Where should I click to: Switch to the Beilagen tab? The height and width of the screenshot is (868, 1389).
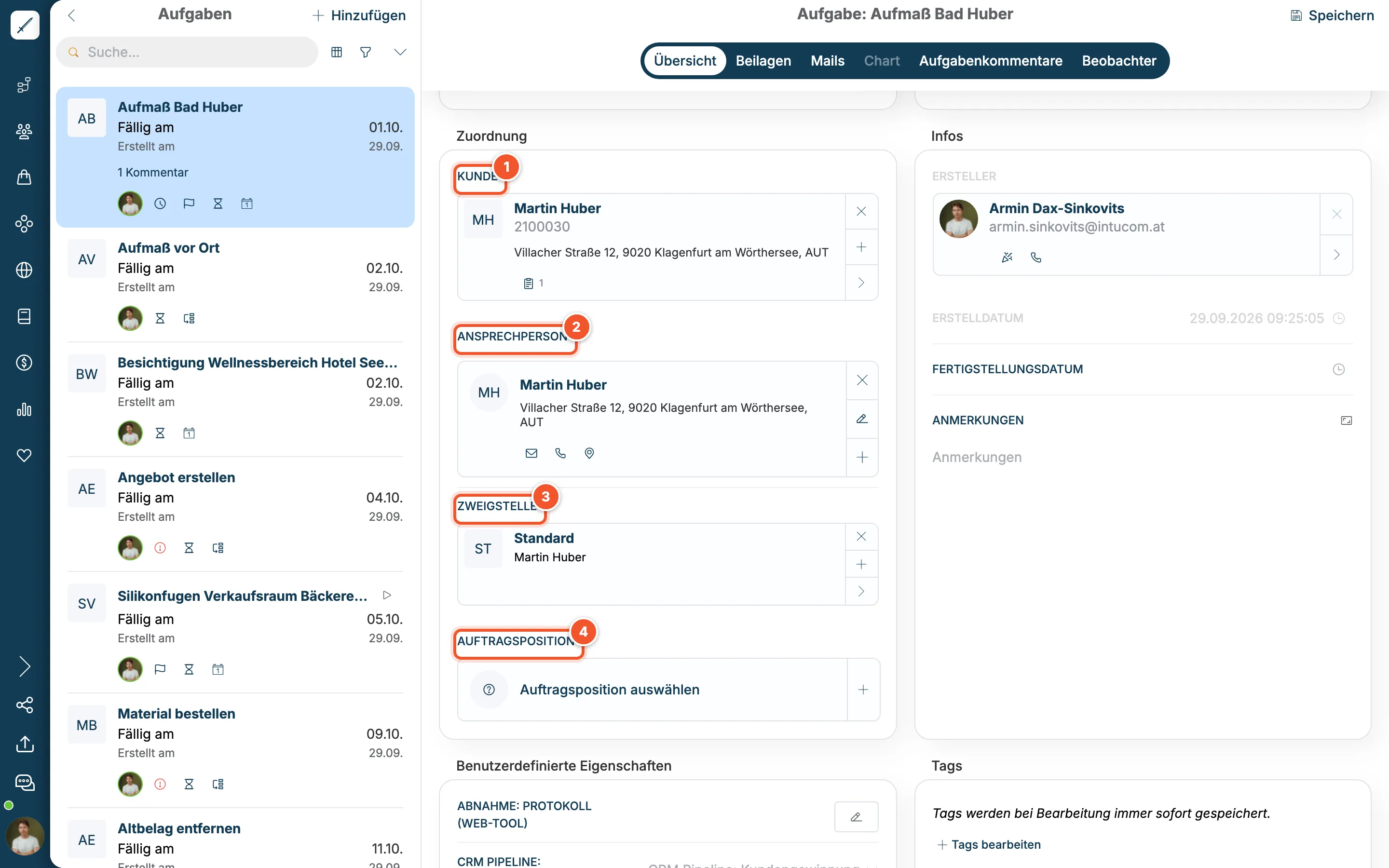click(763, 61)
